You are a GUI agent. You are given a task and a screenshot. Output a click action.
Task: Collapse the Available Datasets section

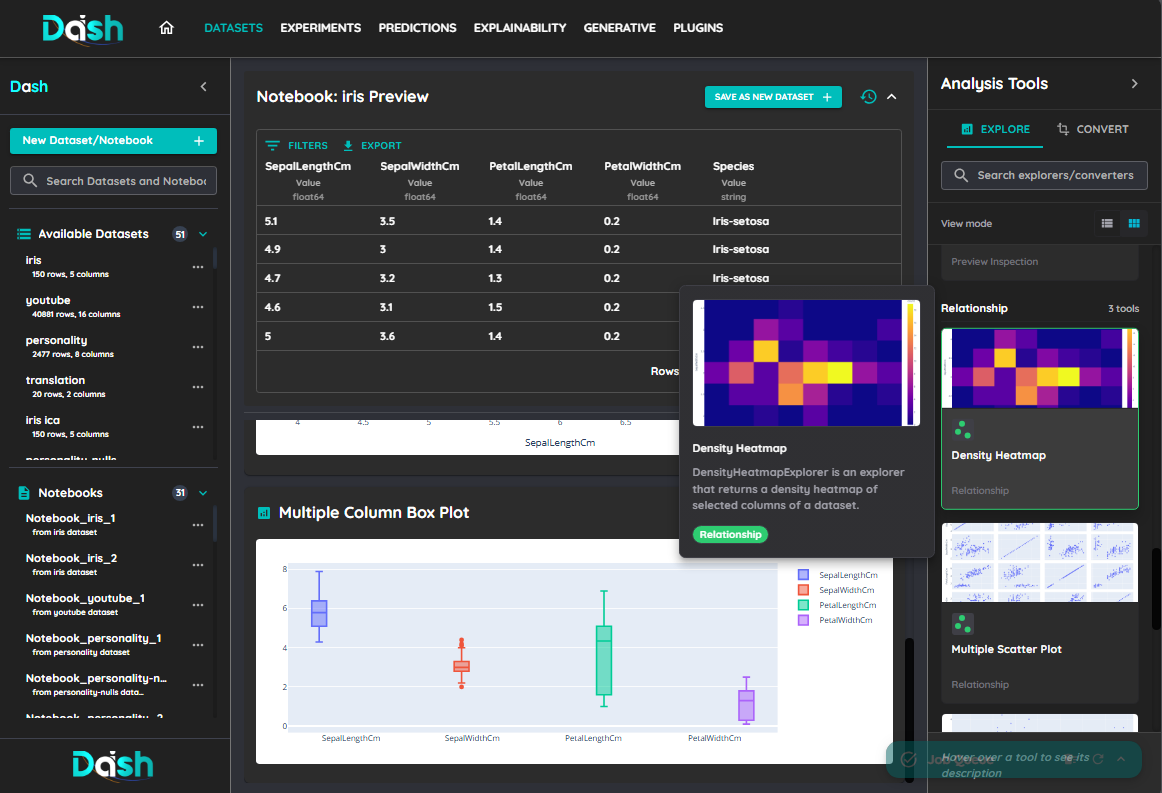coord(203,233)
